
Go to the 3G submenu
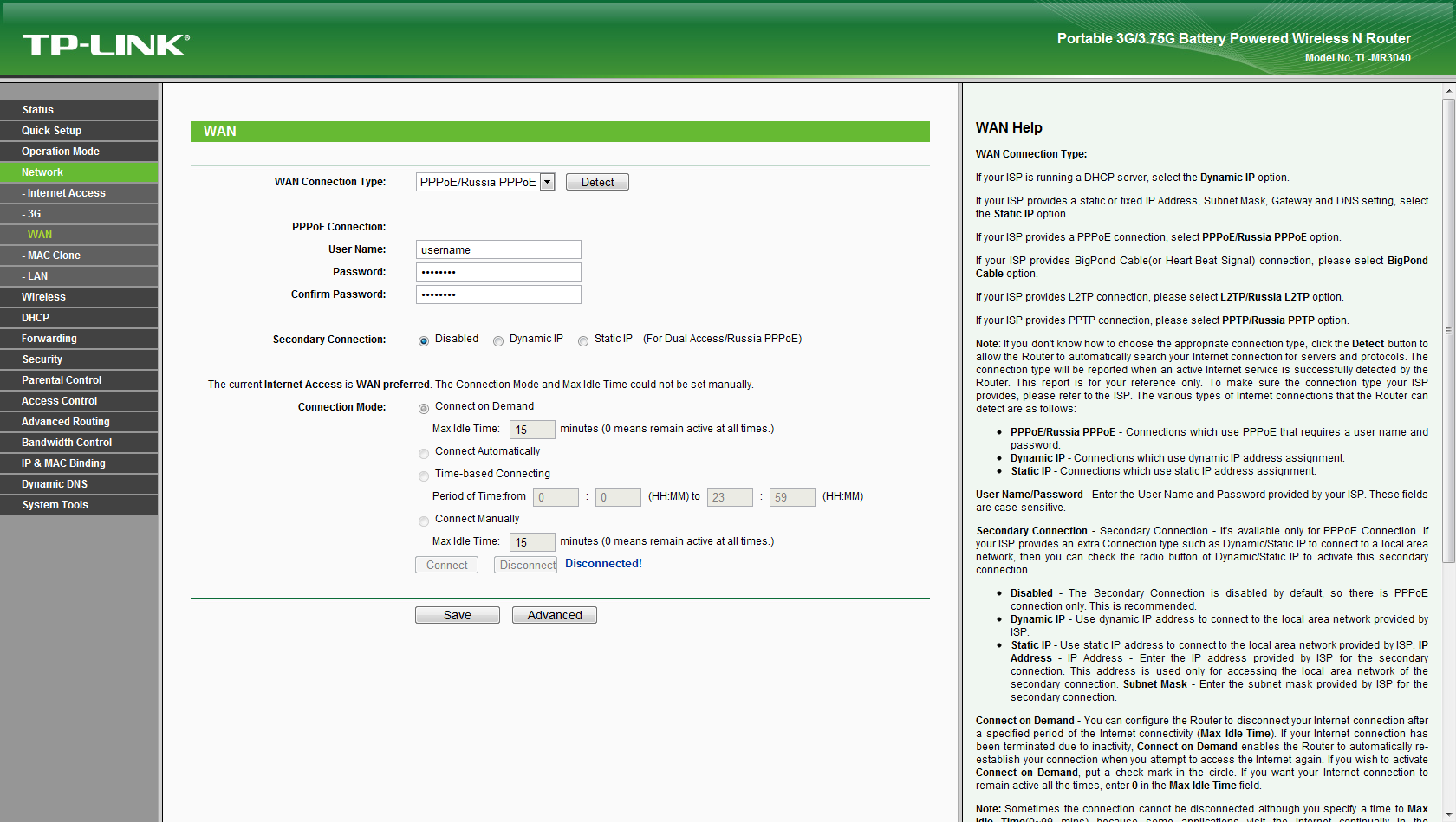(79, 214)
